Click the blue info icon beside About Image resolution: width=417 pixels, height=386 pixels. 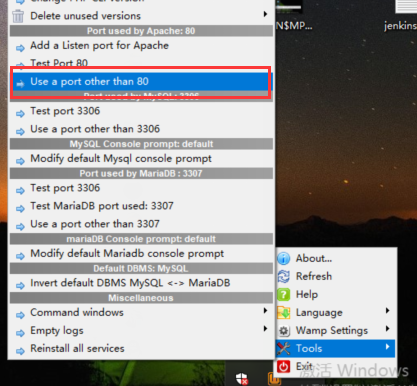click(x=284, y=258)
